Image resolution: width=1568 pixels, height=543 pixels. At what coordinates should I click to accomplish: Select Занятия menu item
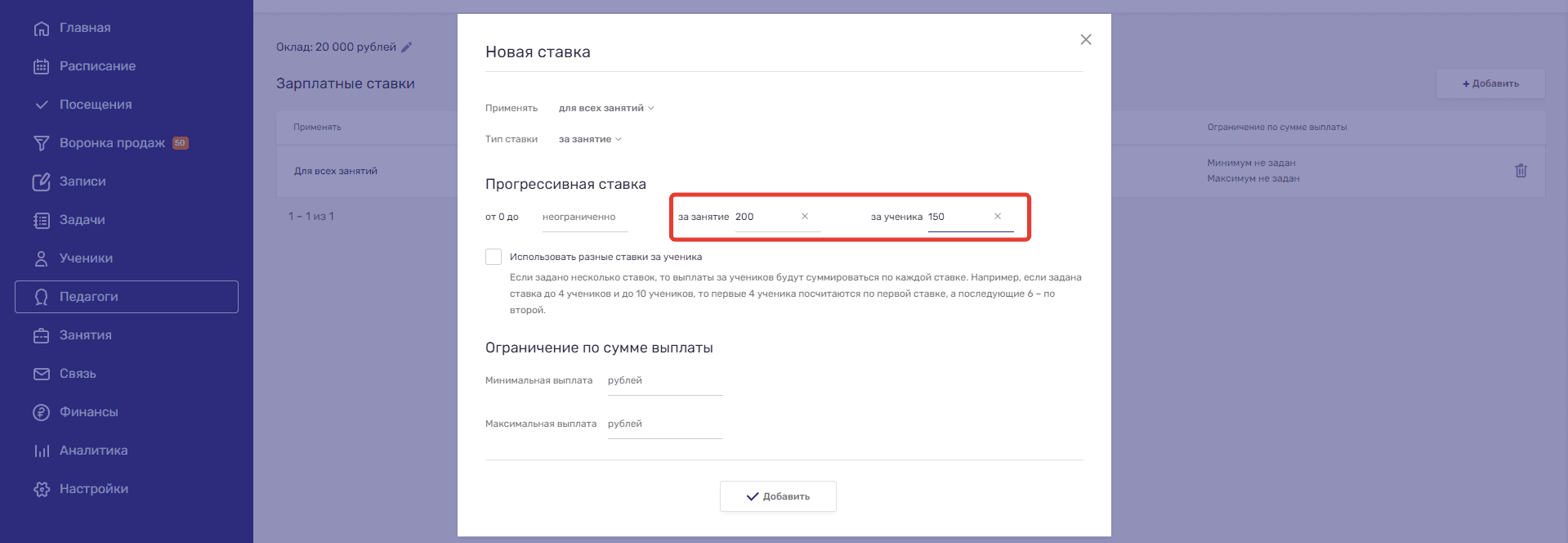tap(85, 335)
